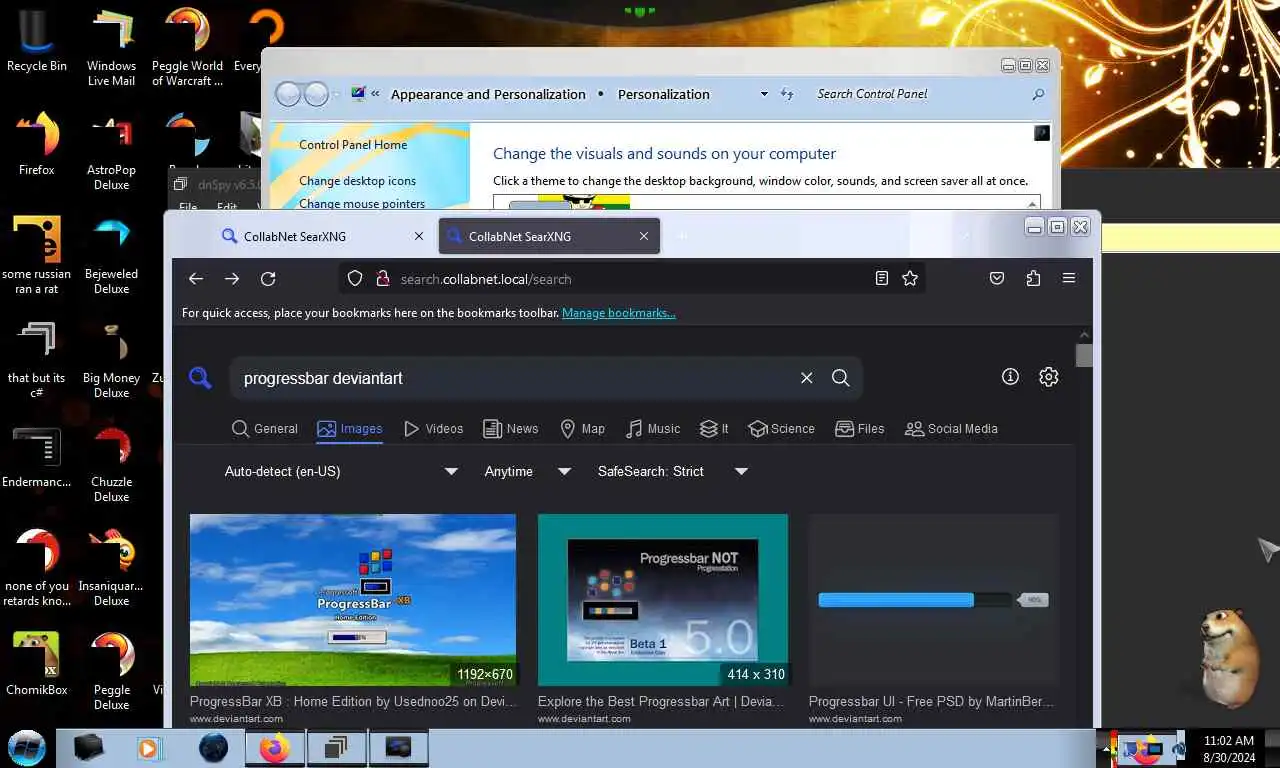Image resolution: width=1280 pixels, height=768 pixels.
Task: Open the SafeSearch: Strict dropdown
Action: click(672, 471)
